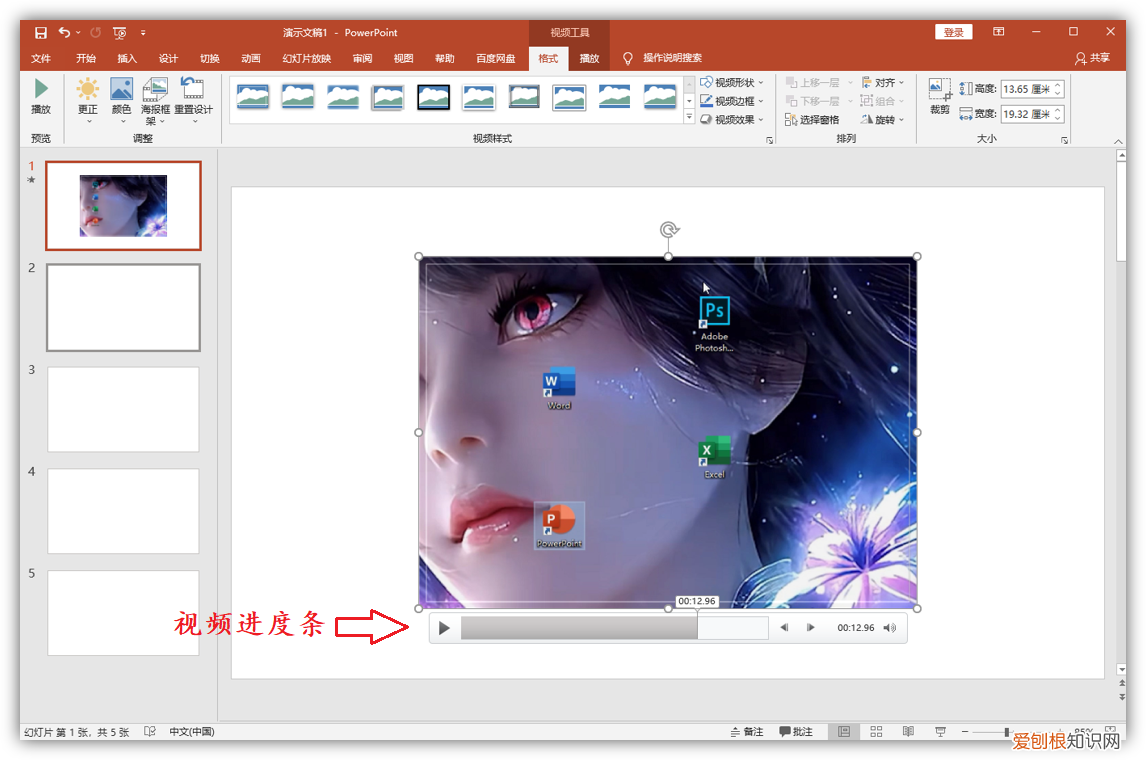Image resolution: width=1146 pixels, height=760 pixels.
Task: Click the Save icon in quick access toolbar
Action: pyautogui.click(x=41, y=33)
